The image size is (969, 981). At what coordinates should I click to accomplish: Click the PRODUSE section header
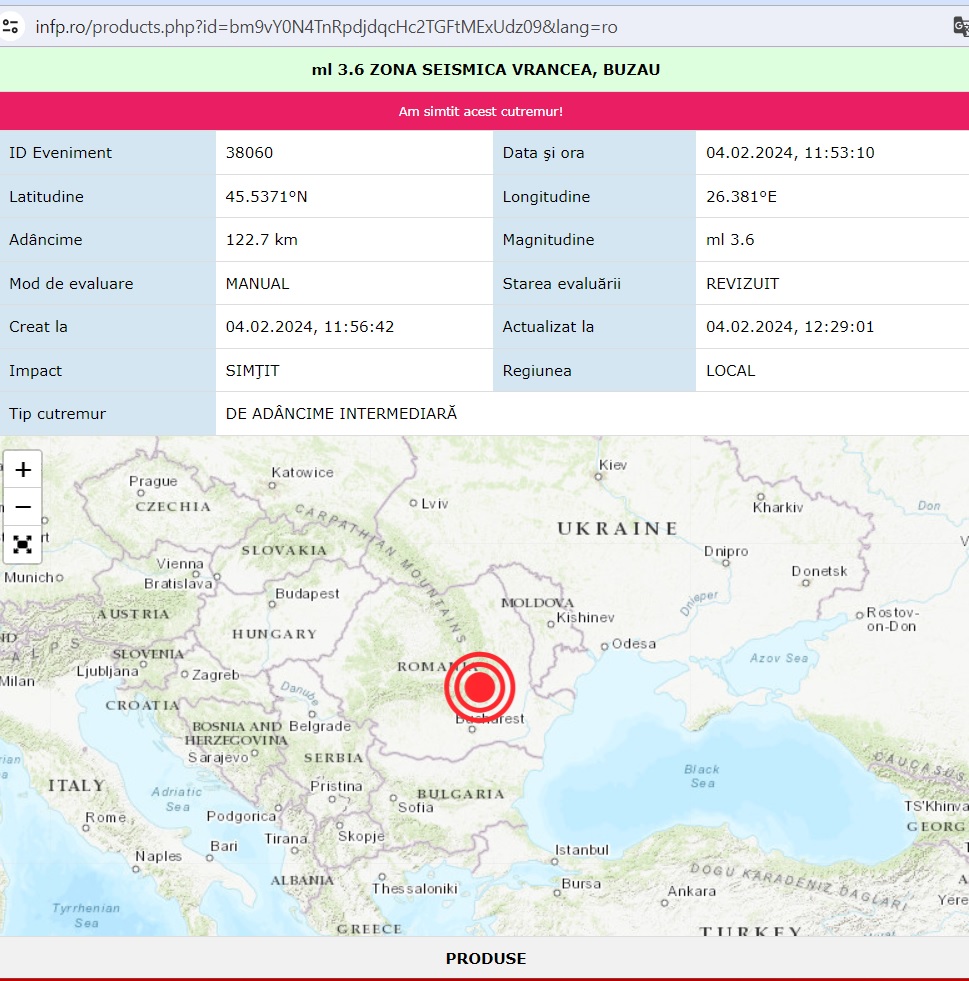pyautogui.click(x=485, y=958)
